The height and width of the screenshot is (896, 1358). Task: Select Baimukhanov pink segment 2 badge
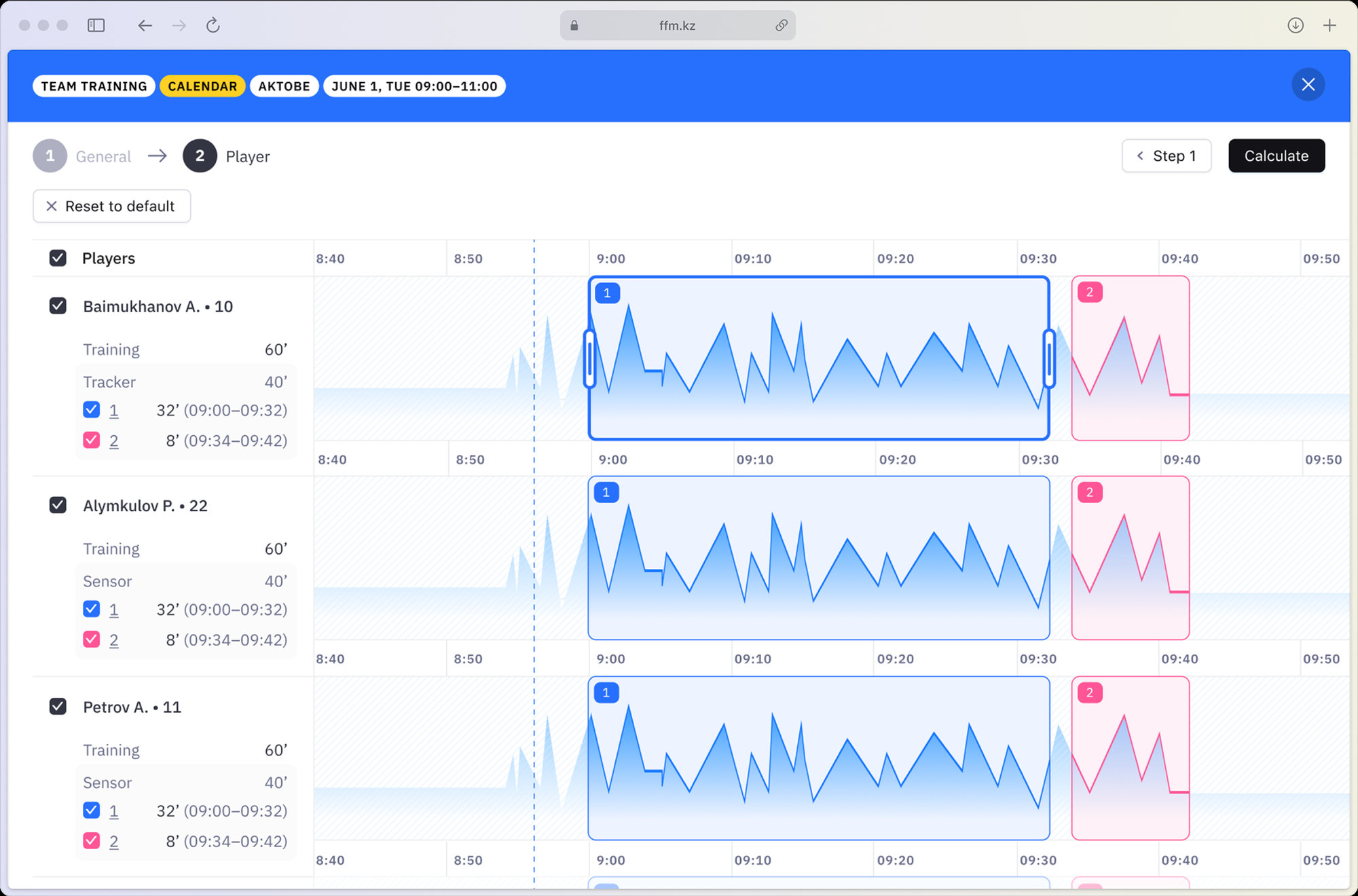point(1090,293)
